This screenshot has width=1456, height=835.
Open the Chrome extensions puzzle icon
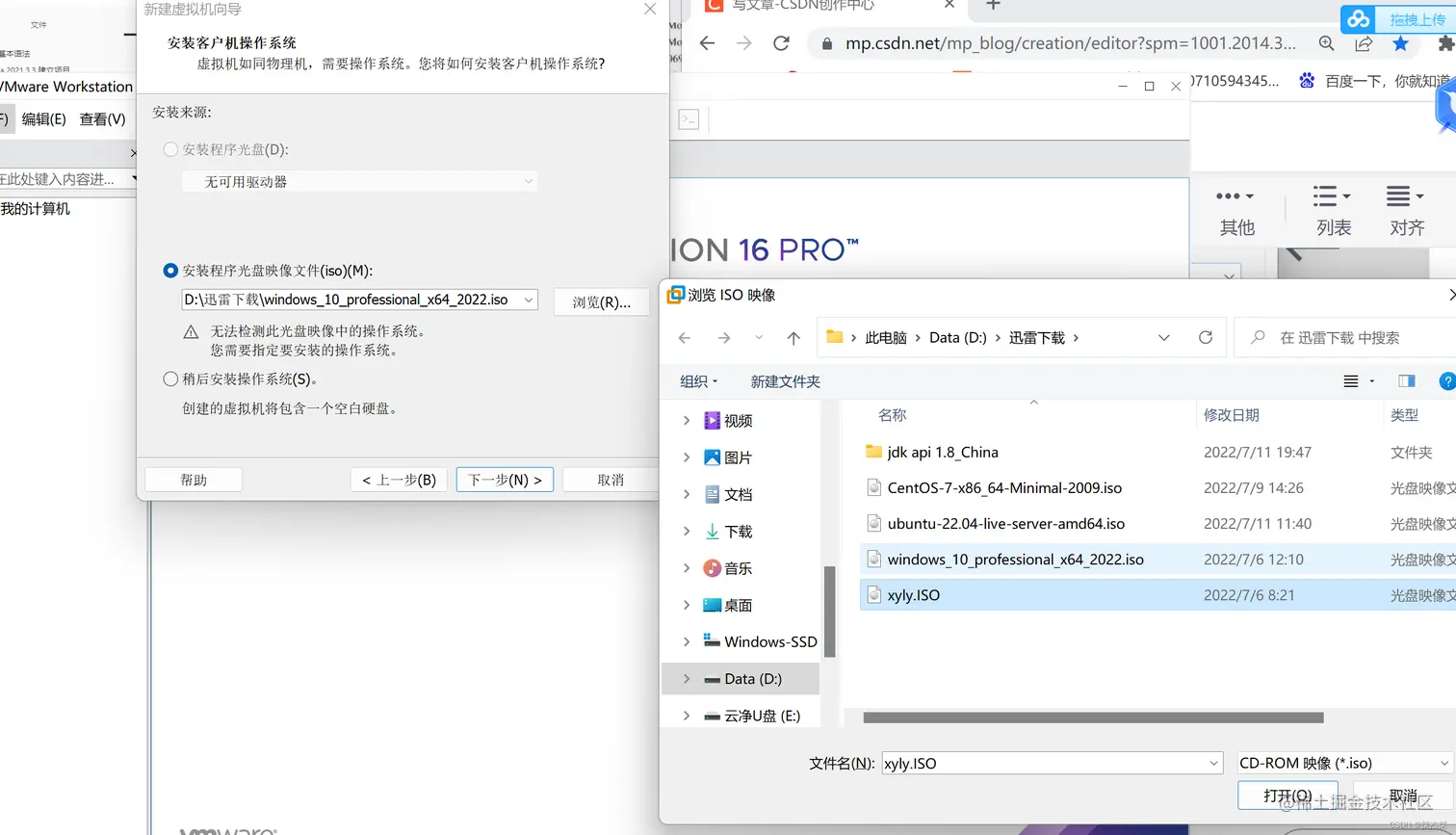[1445, 43]
